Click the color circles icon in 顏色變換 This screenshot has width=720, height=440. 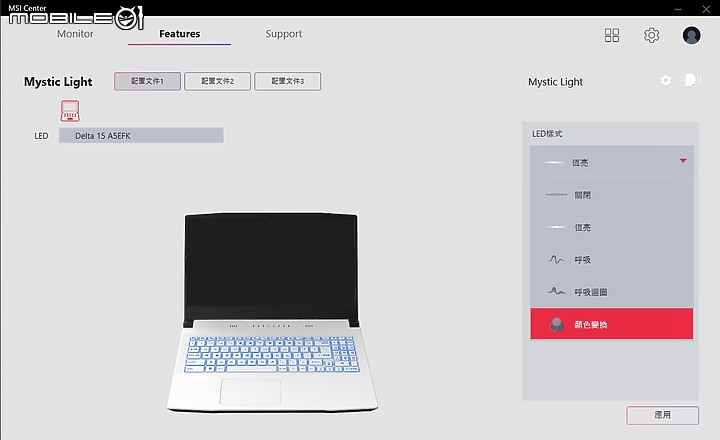coord(556,324)
